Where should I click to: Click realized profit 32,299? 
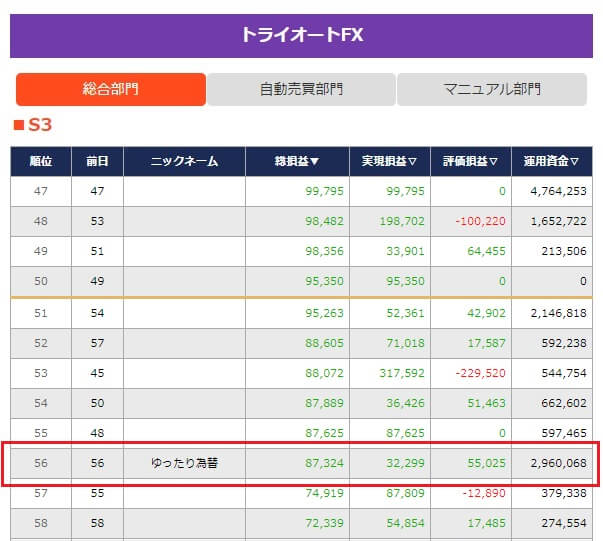pos(405,463)
